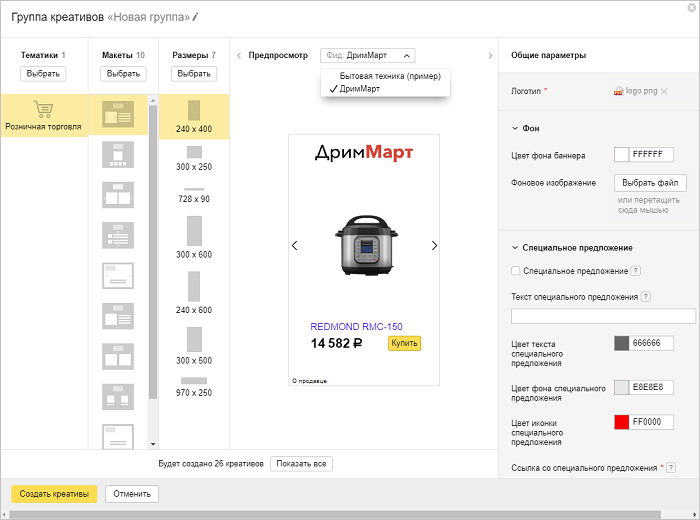Open help for Ссылка со специального предложения
The width and height of the screenshot is (700, 520).
click(671, 467)
